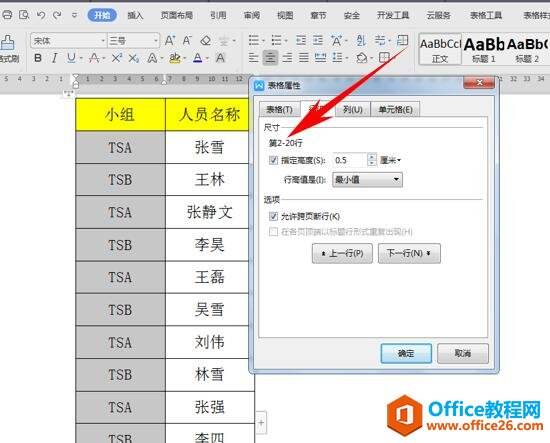
Task: Go to the previous row
Action: coord(342,253)
